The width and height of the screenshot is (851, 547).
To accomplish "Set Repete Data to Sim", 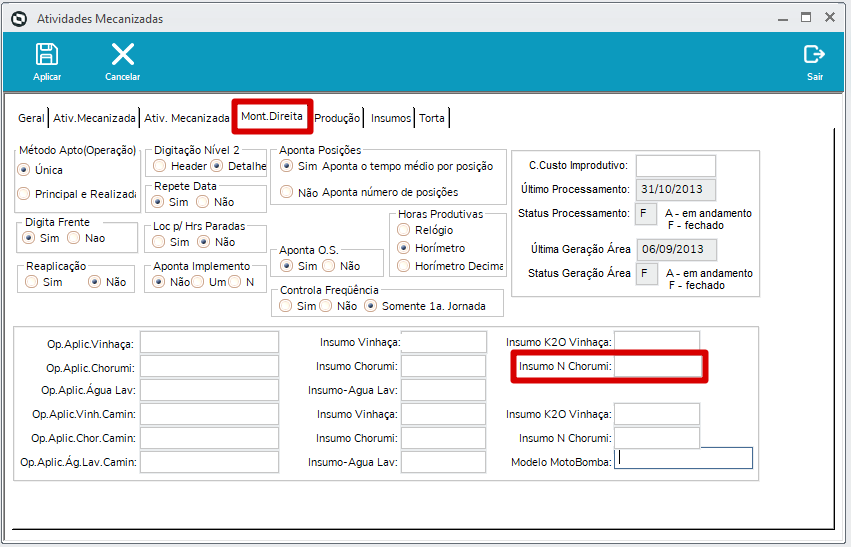I will point(158,202).
